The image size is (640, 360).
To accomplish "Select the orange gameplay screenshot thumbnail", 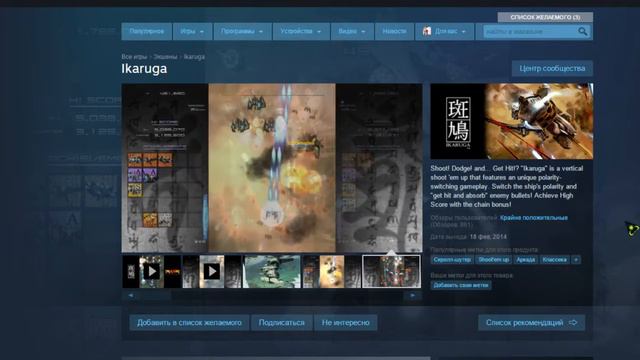I will pos(332,271).
